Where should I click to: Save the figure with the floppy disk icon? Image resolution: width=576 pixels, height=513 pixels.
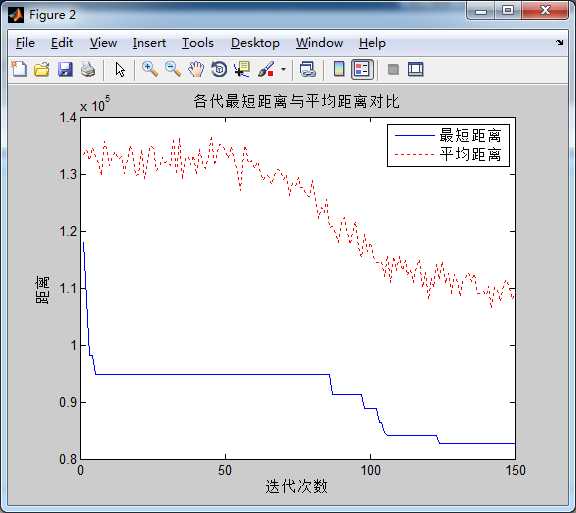click(65, 69)
